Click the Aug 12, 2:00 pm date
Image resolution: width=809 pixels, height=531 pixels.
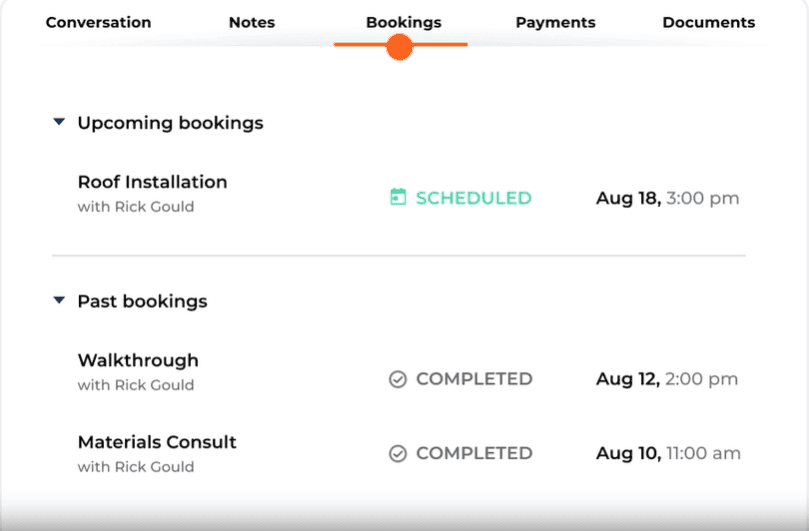667,379
